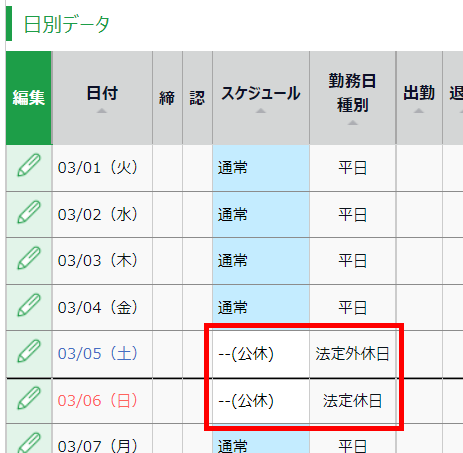Edit the 03/04 (金) entry via pencil
Screen dimensions: 463x453
[x=29, y=305]
